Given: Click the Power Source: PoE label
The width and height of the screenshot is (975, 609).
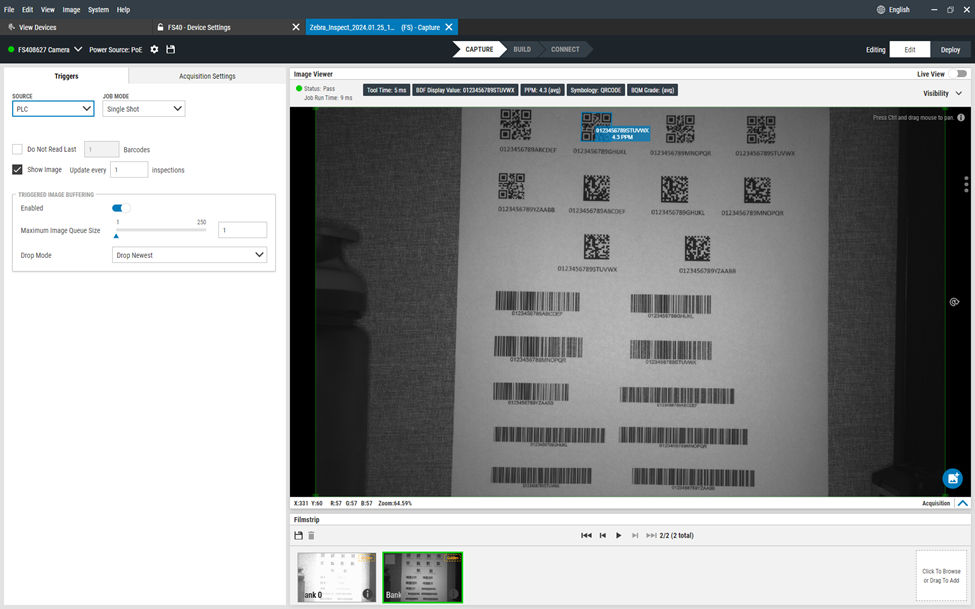Looking at the screenshot, I should 116,49.
